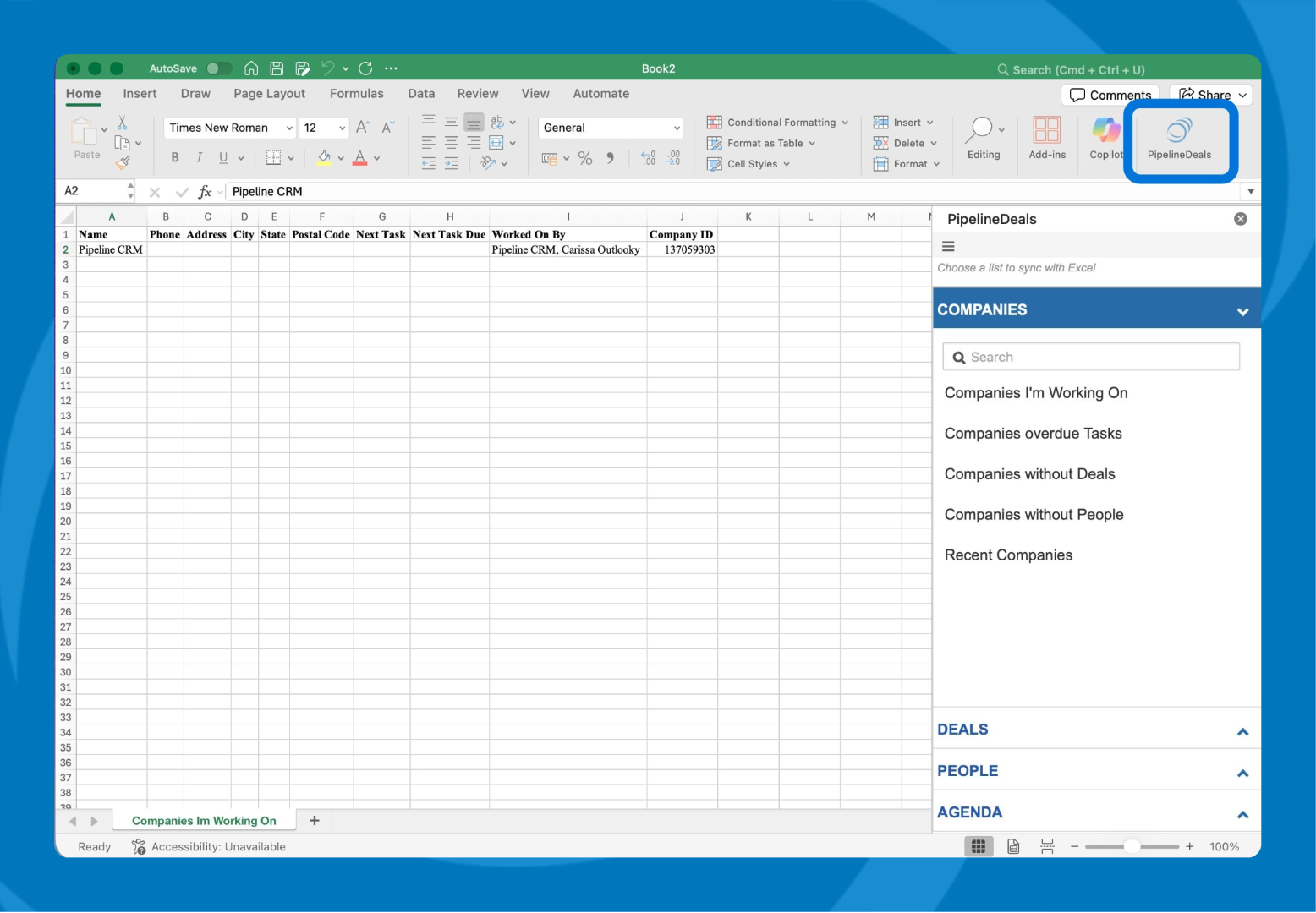The height and width of the screenshot is (913, 1316).
Task: Click the format painter brush
Action: [123, 163]
